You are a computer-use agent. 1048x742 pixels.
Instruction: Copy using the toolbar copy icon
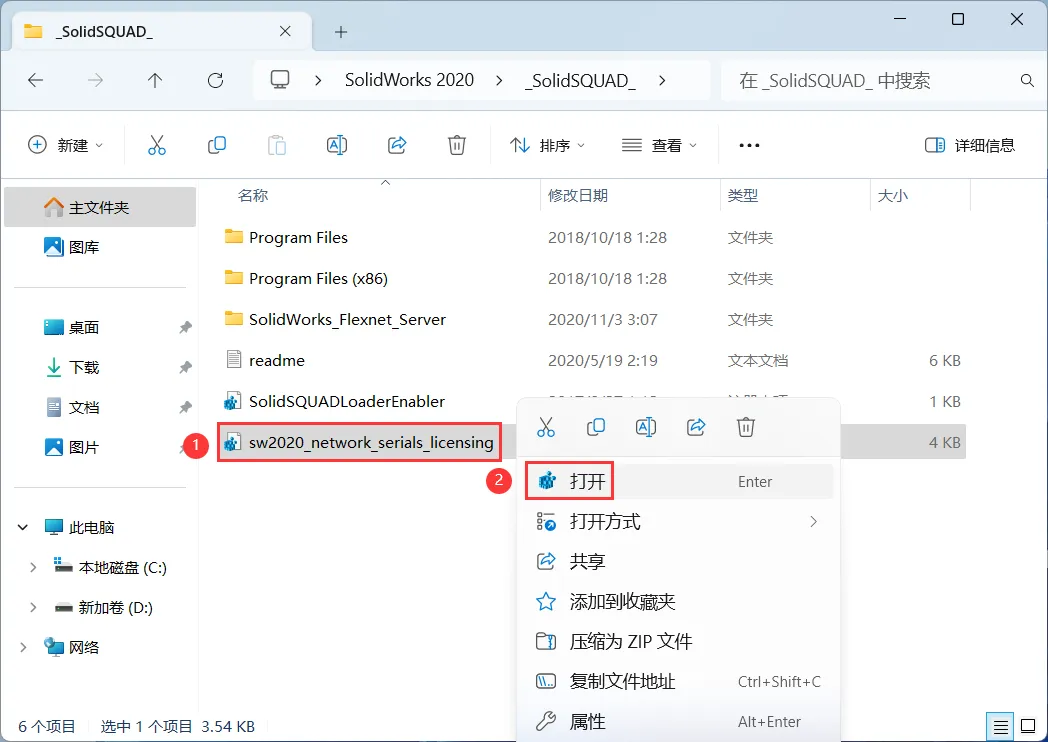(217, 145)
